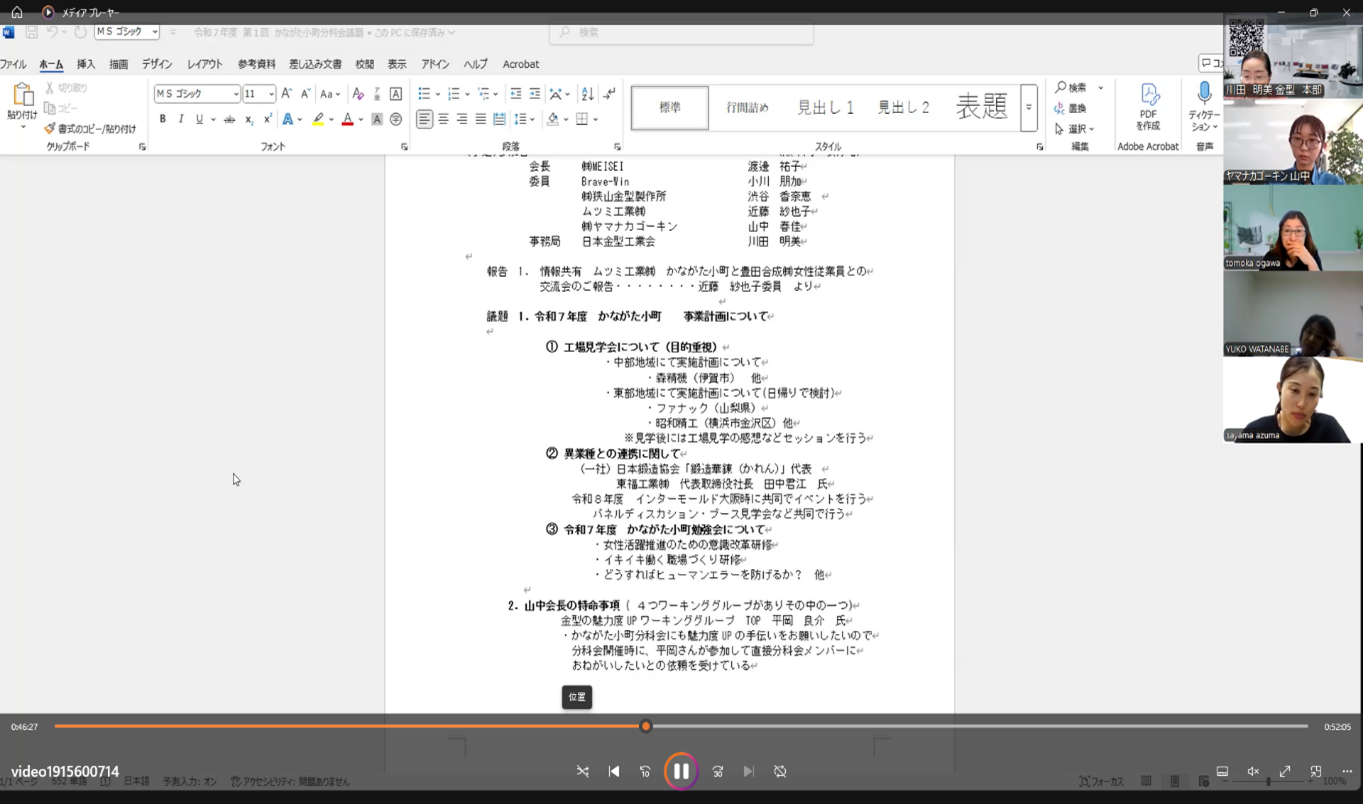1363x804 pixels.
Task: Open the MS ゴシック font dropdown
Action: click(238, 92)
